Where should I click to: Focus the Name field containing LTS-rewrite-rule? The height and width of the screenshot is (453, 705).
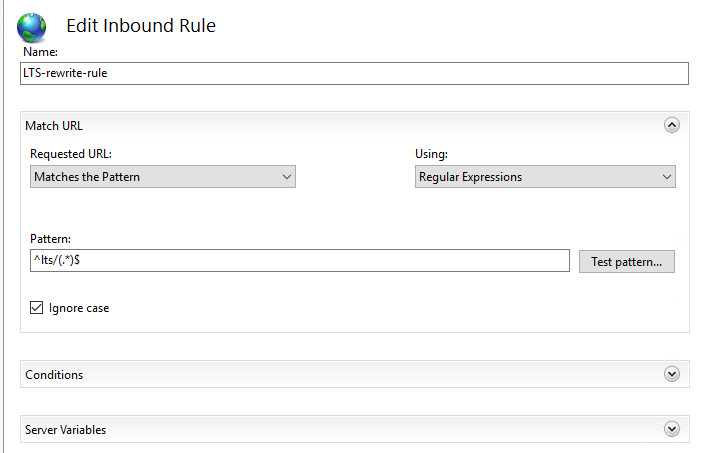pos(355,73)
